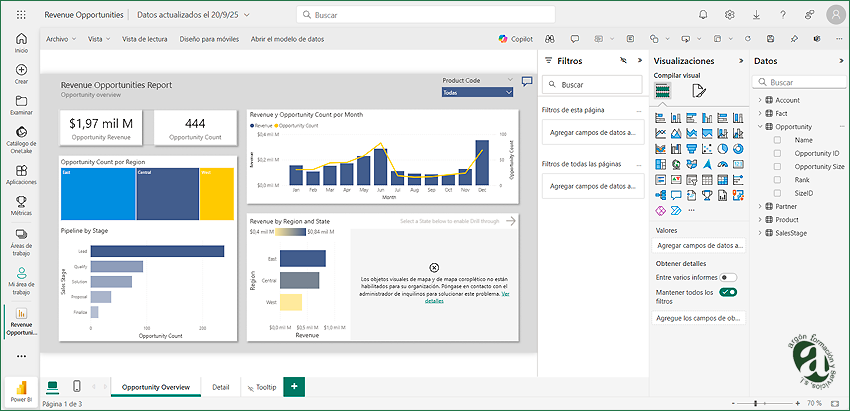Open the notifications bell
Screen dimensions: 850x411
(x=703, y=15)
